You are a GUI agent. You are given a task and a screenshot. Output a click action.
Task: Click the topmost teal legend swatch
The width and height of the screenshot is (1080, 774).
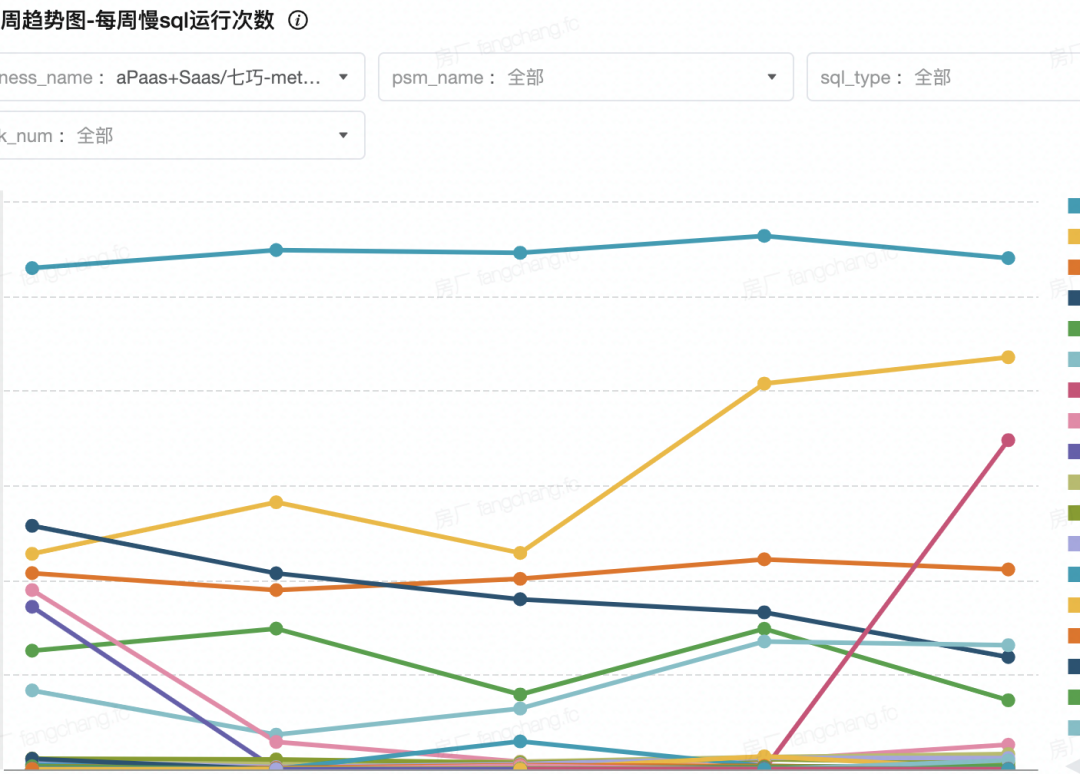click(x=1074, y=206)
